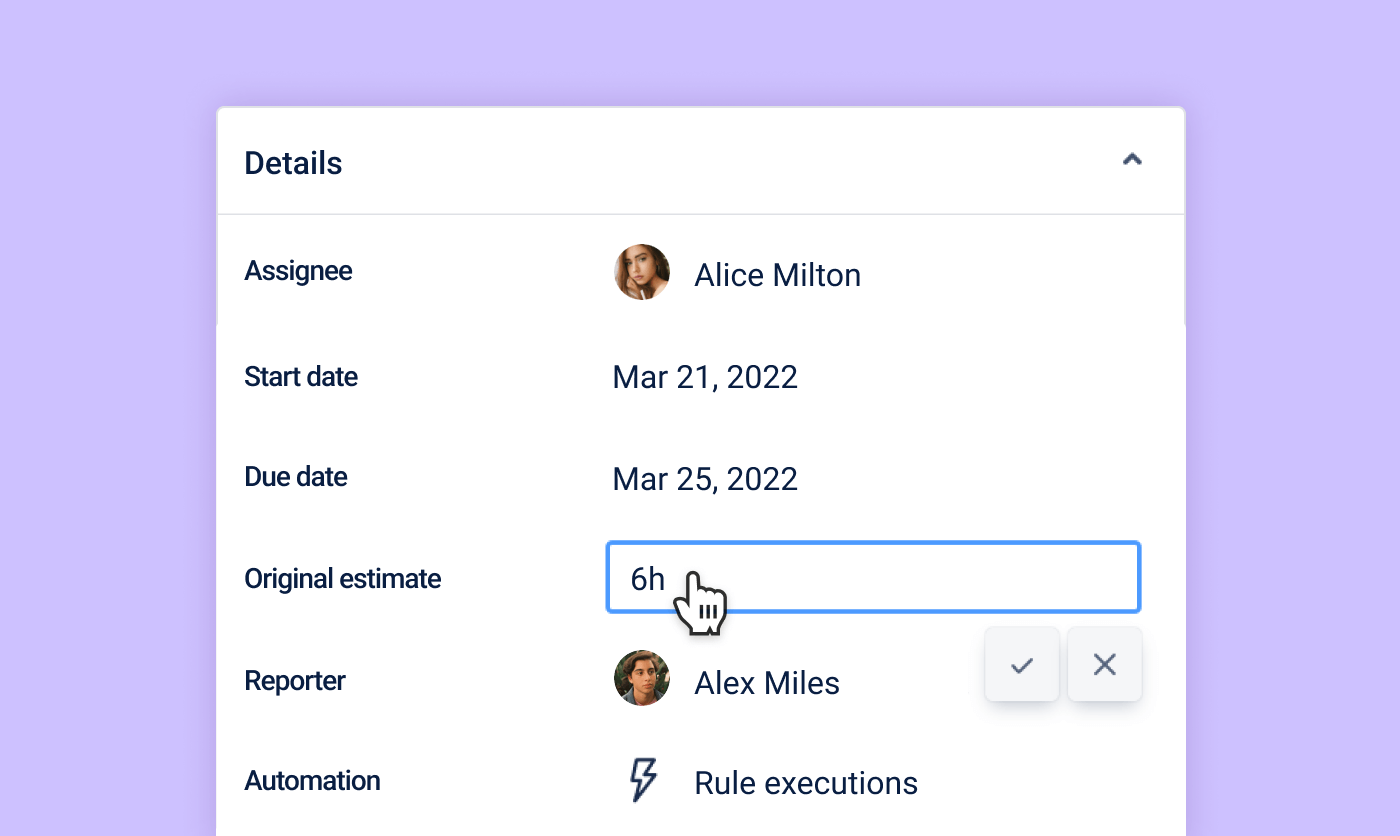
Task: Click the Reporter field label
Action: click(x=295, y=681)
